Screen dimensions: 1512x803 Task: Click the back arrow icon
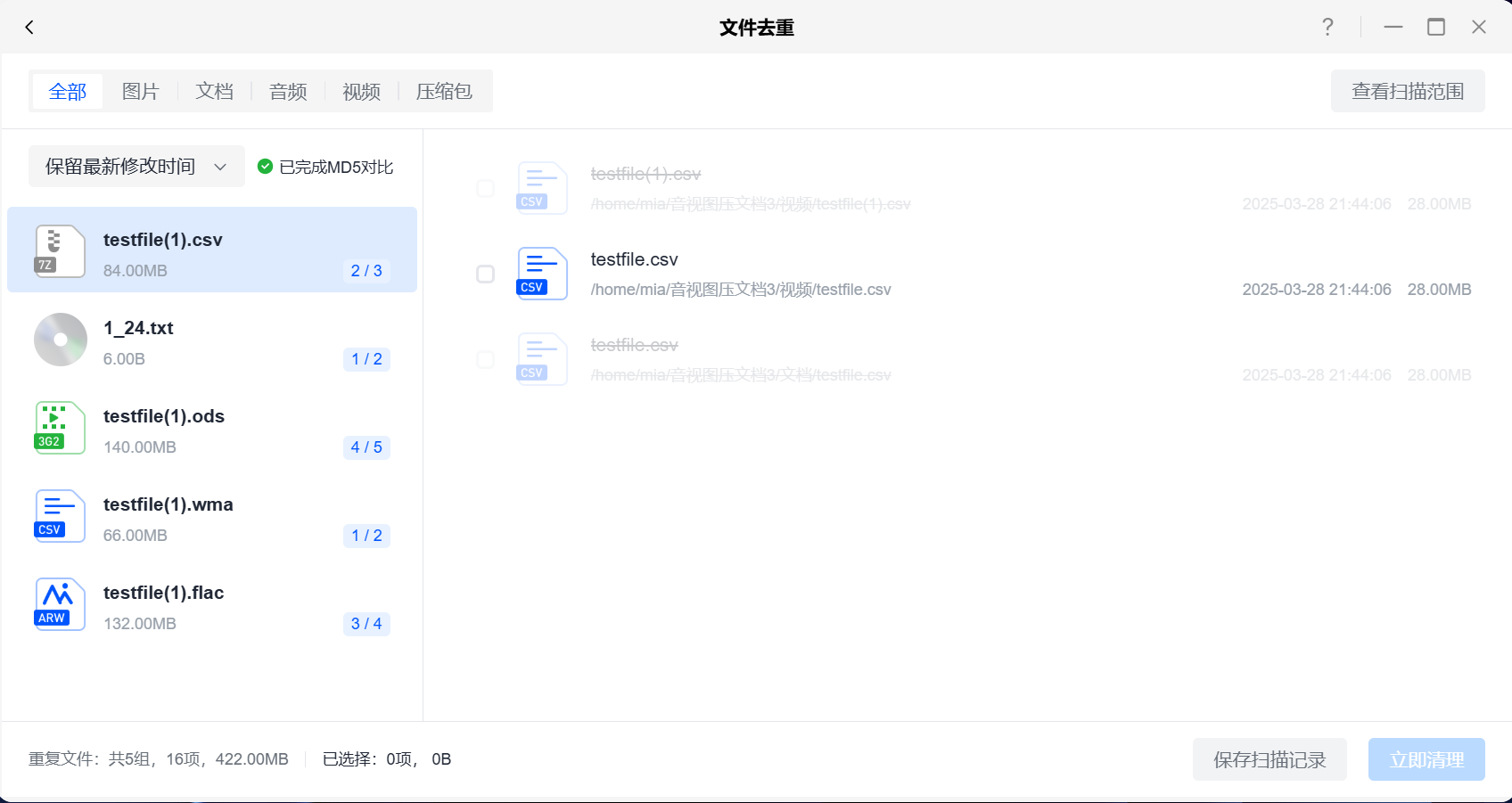tap(29, 28)
